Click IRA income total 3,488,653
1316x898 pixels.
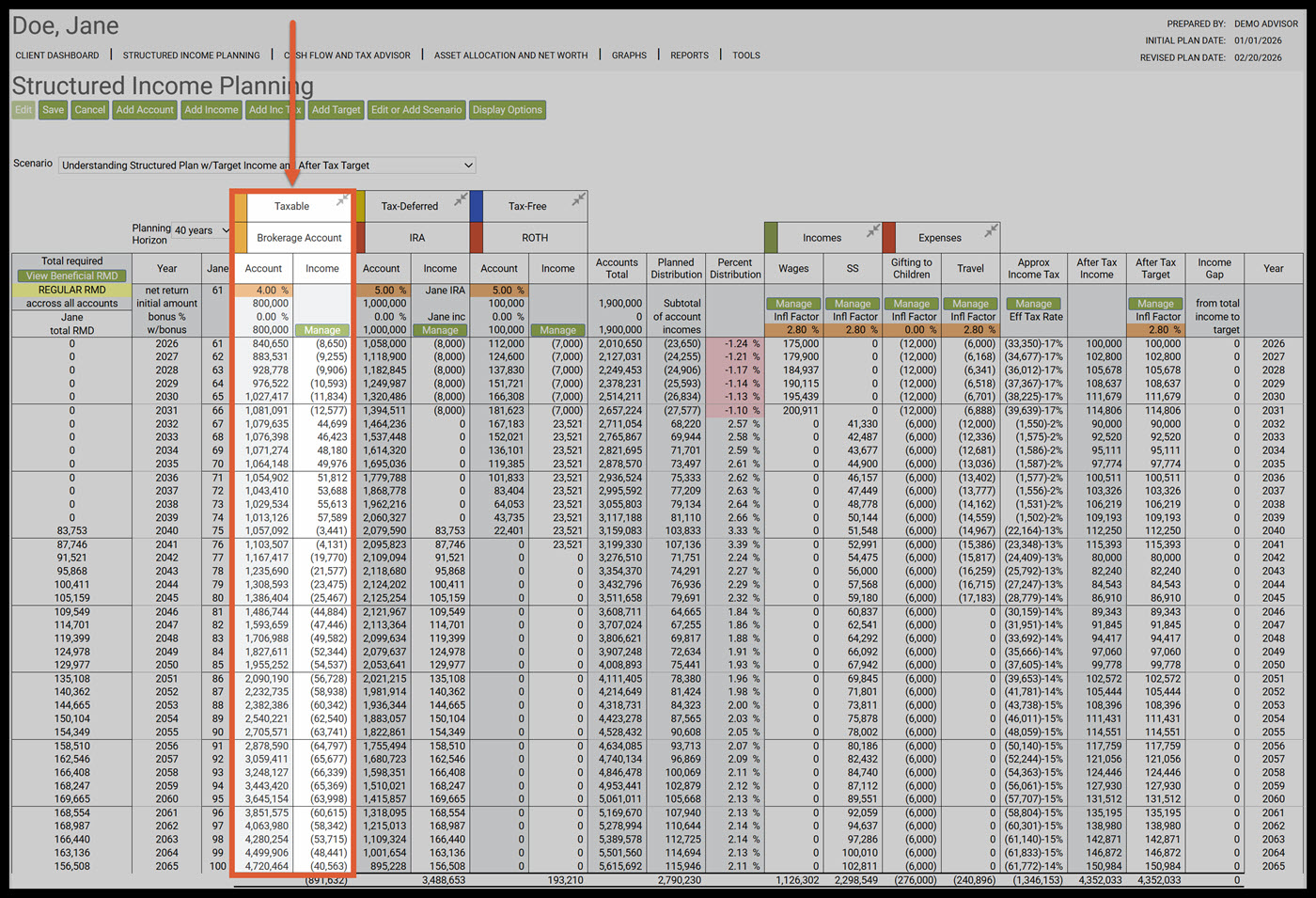pos(444,880)
